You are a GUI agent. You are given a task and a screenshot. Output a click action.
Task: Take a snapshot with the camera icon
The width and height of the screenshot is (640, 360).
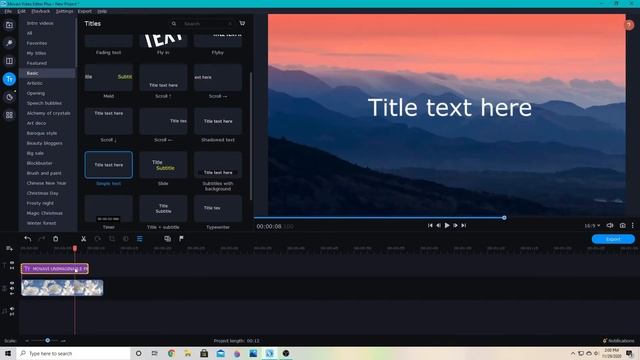click(x=622, y=225)
